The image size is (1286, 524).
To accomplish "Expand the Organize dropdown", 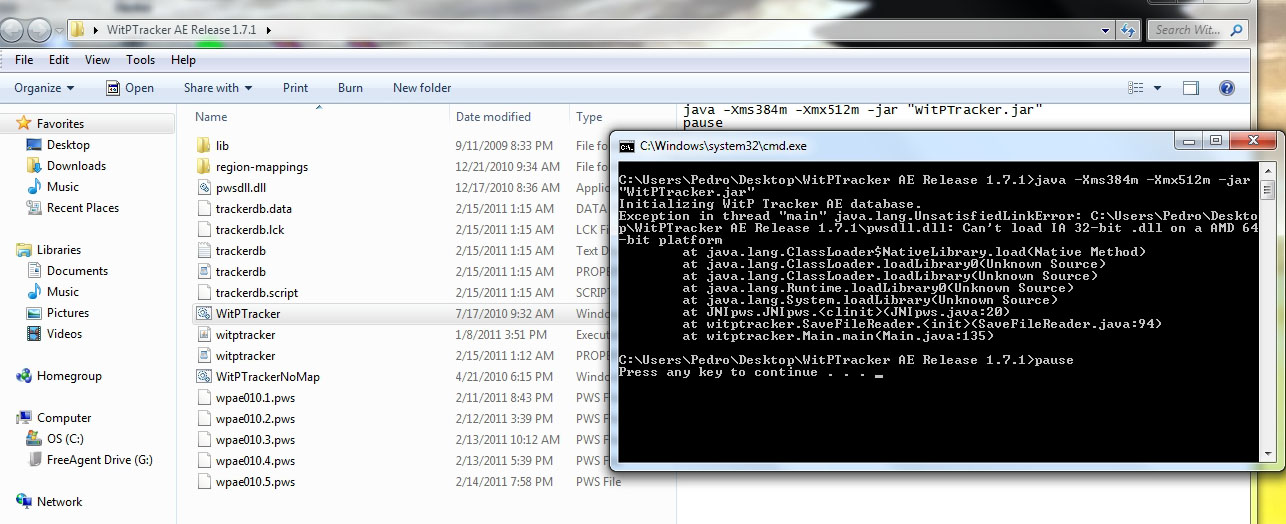I will [44, 88].
